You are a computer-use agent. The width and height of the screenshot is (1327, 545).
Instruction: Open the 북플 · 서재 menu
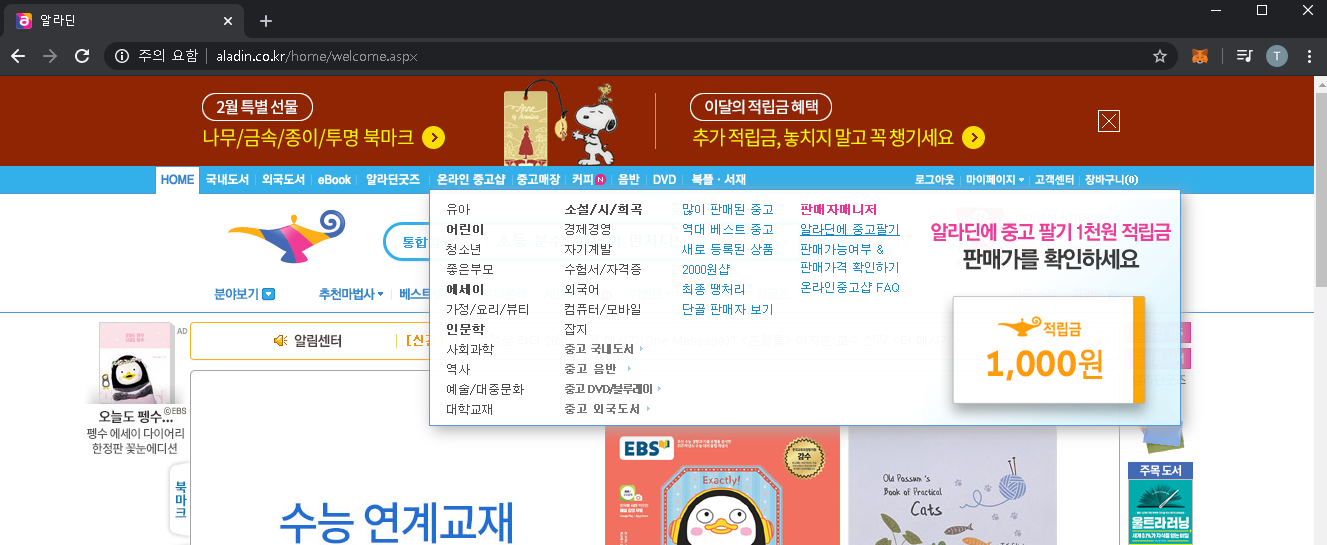pos(718,180)
